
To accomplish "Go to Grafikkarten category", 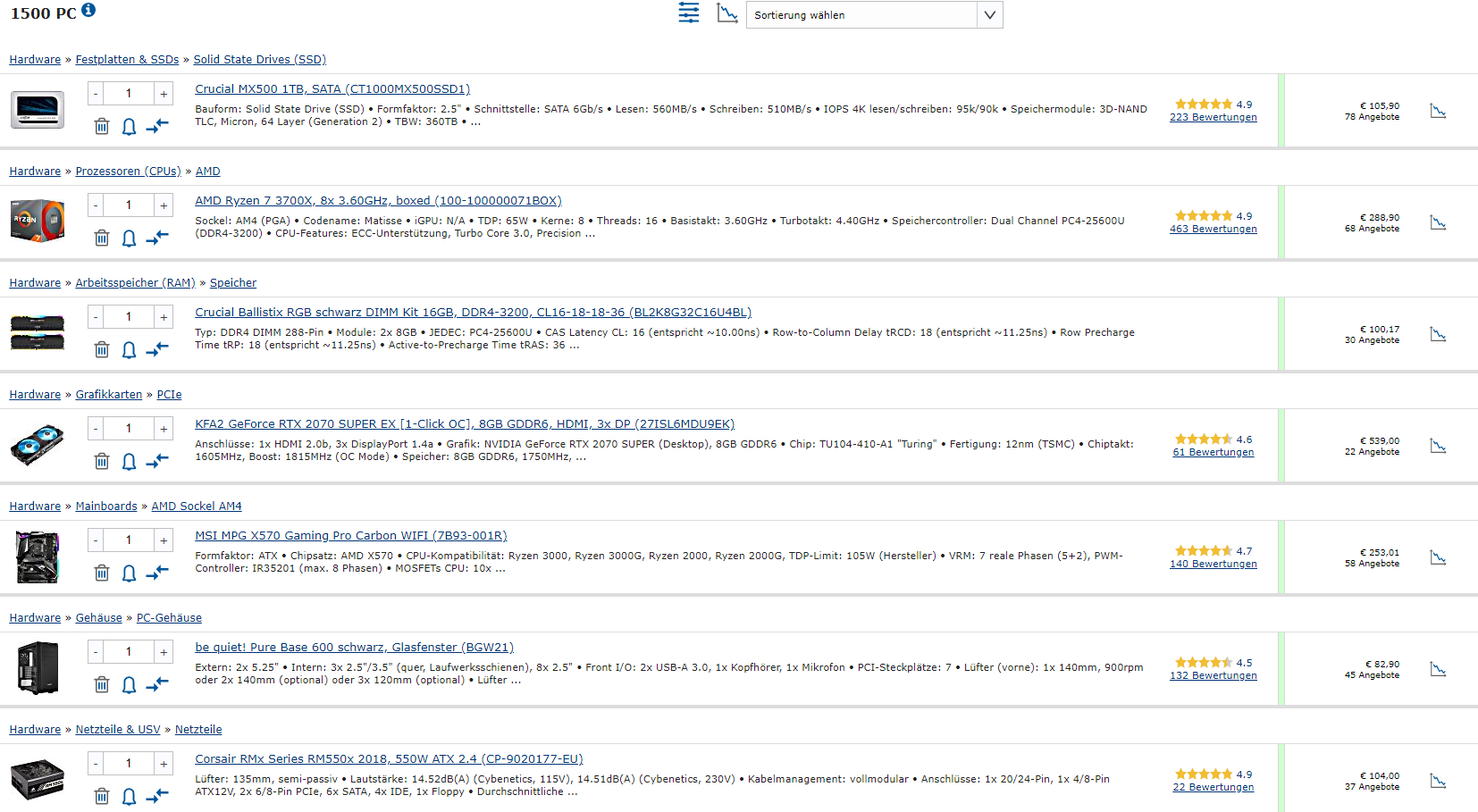I will (x=109, y=394).
